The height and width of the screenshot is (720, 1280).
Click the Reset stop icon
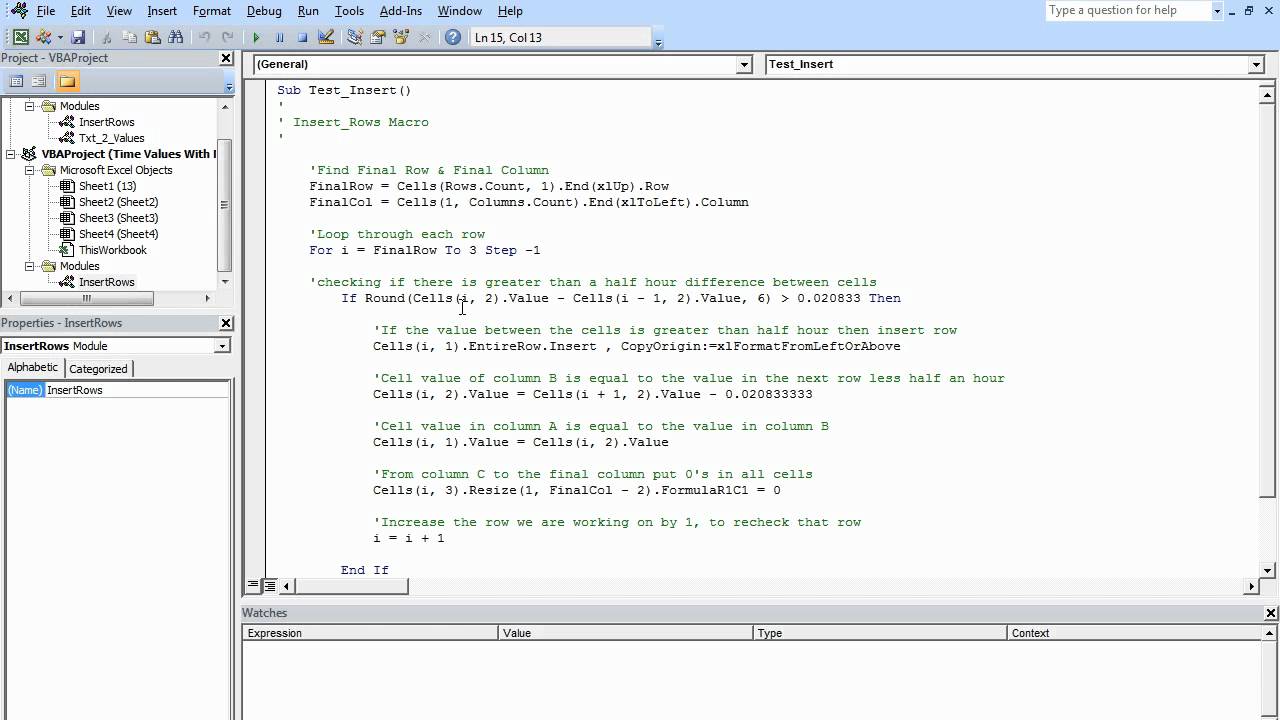pyautogui.click(x=302, y=37)
